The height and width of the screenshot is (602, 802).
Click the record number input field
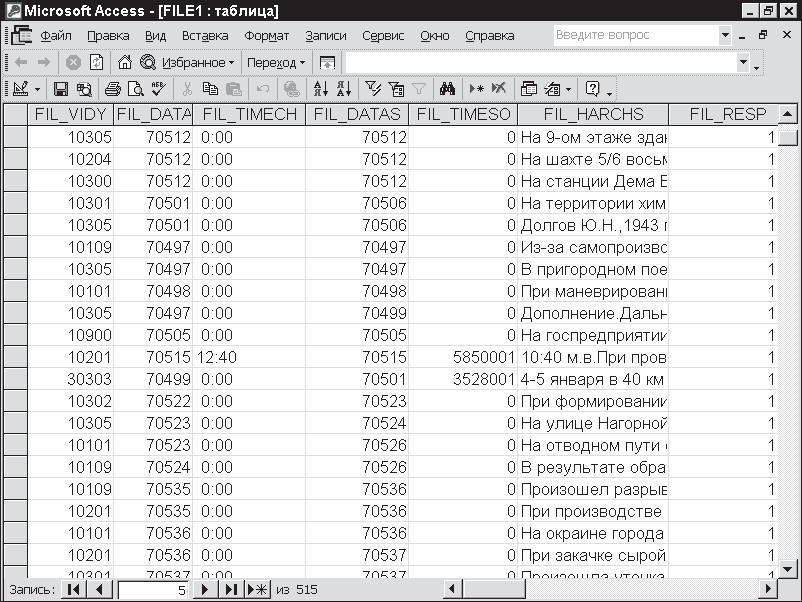[x=152, y=590]
